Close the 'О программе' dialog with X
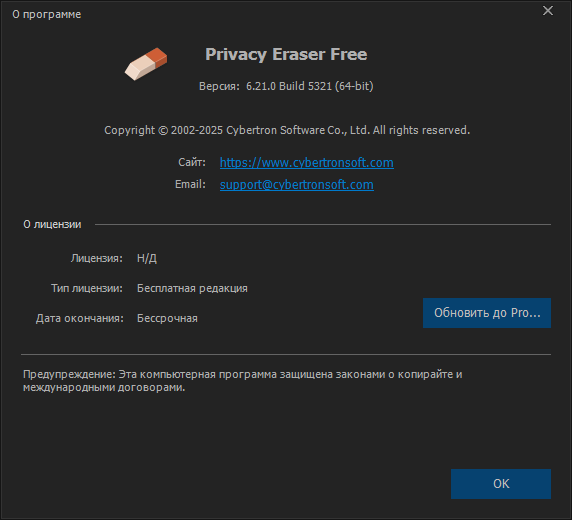Screen dimensions: 572x520 pyautogui.click(x=548, y=11)
